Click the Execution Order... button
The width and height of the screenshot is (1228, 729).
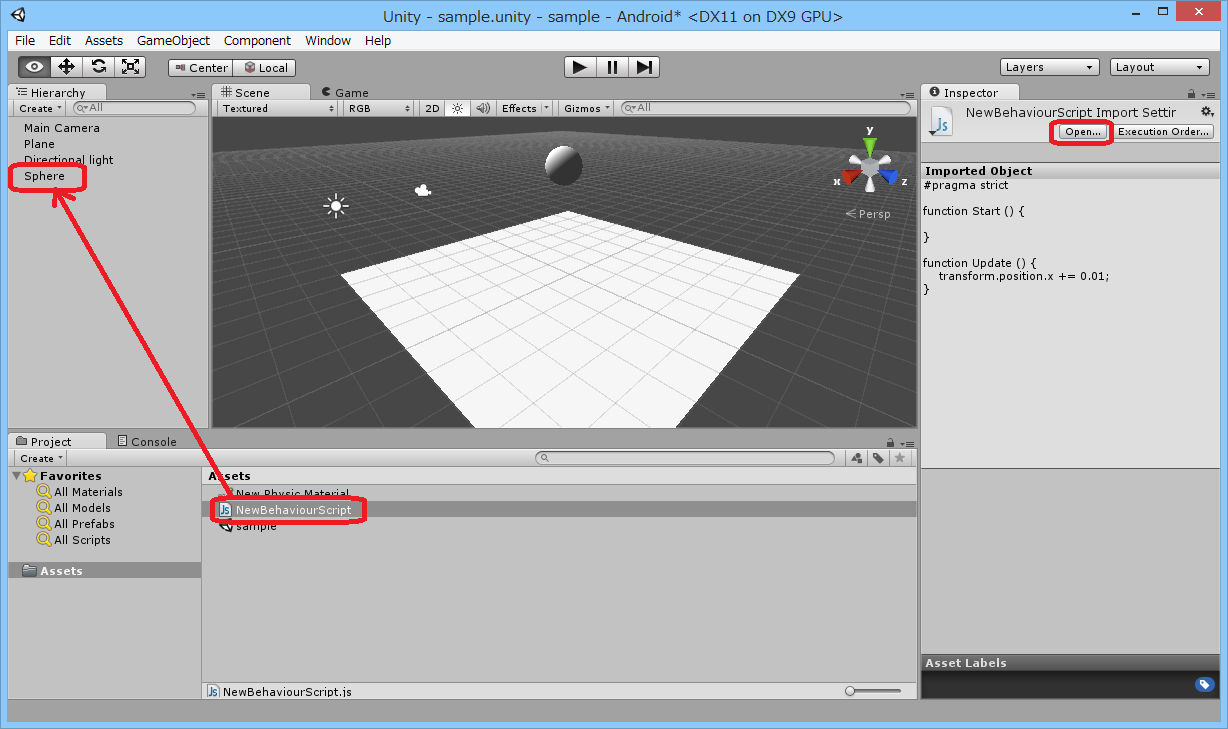tap(1163, 132)
